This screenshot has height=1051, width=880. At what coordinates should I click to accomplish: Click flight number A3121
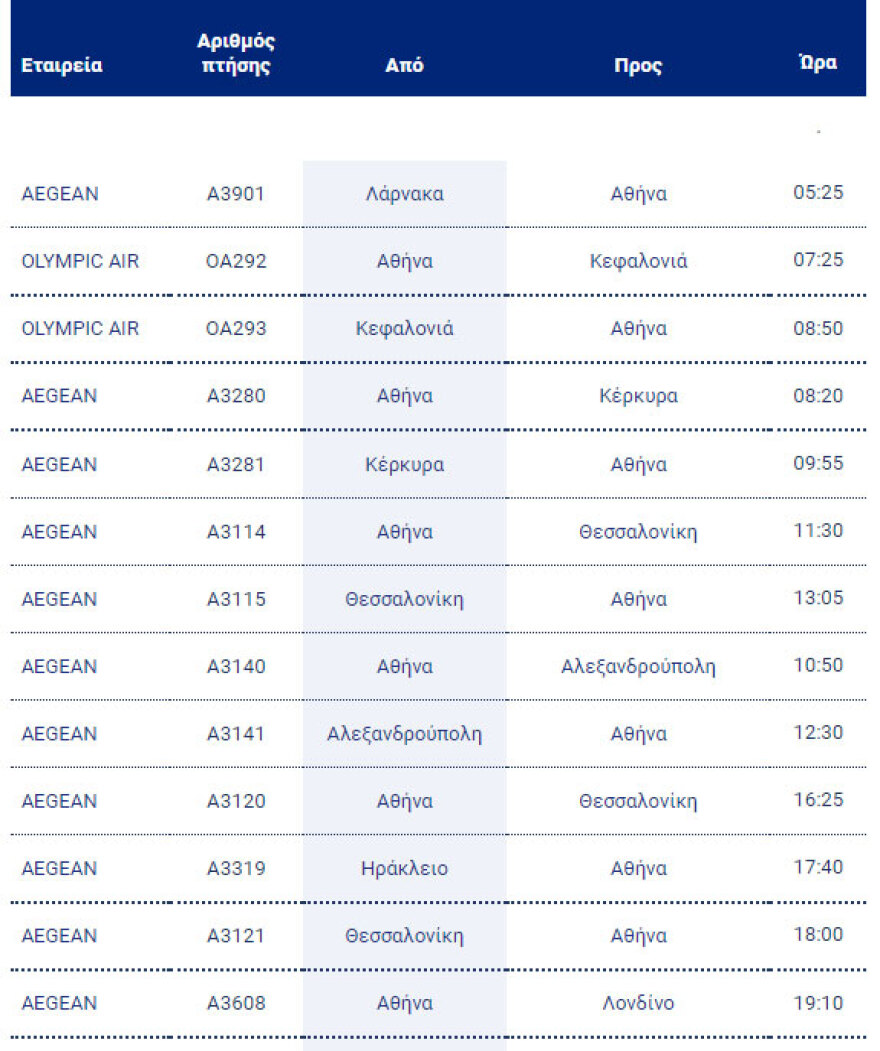pyautogui.click(x=236, y=936)
